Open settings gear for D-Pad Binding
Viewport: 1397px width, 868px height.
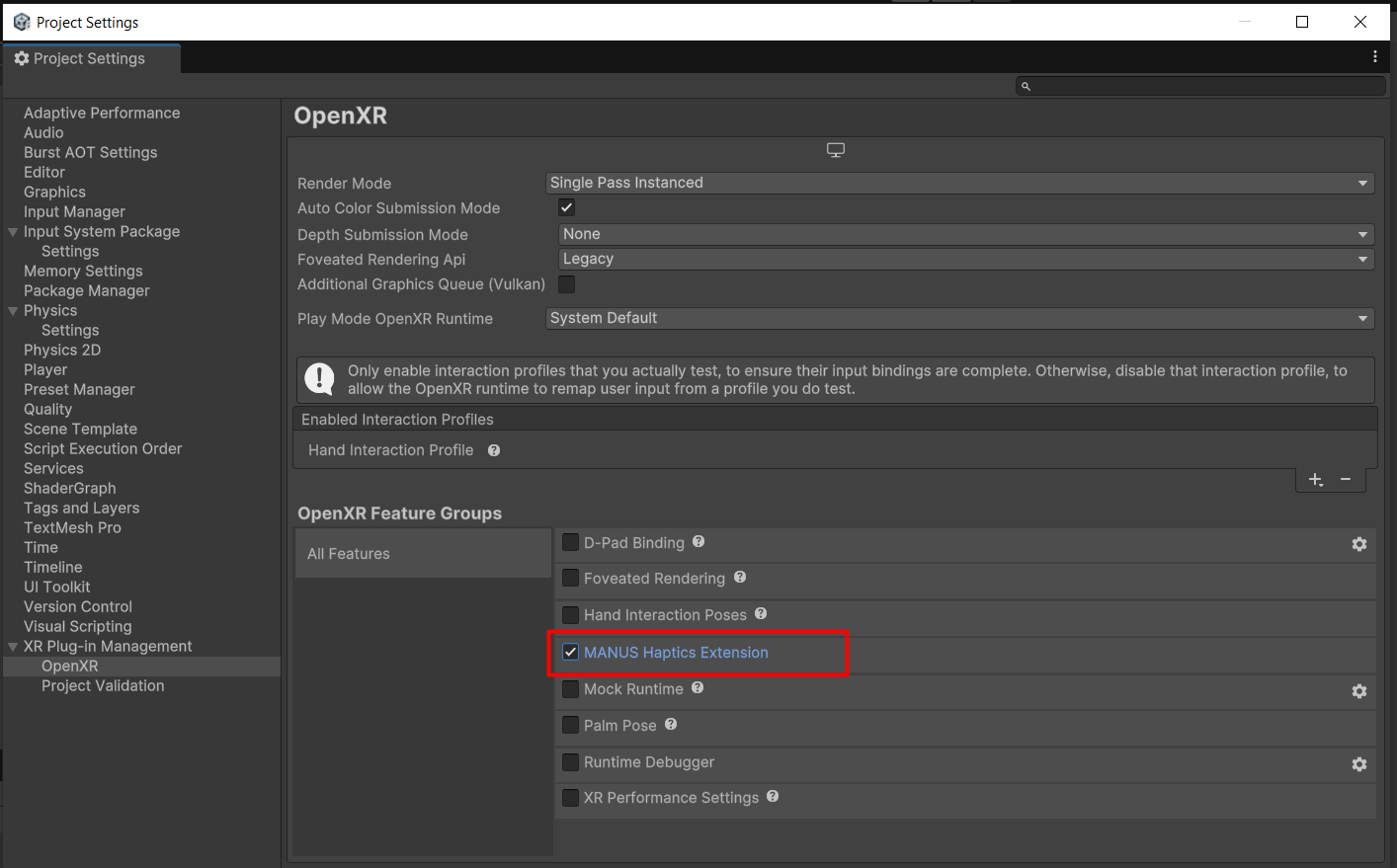(1358, 544)
